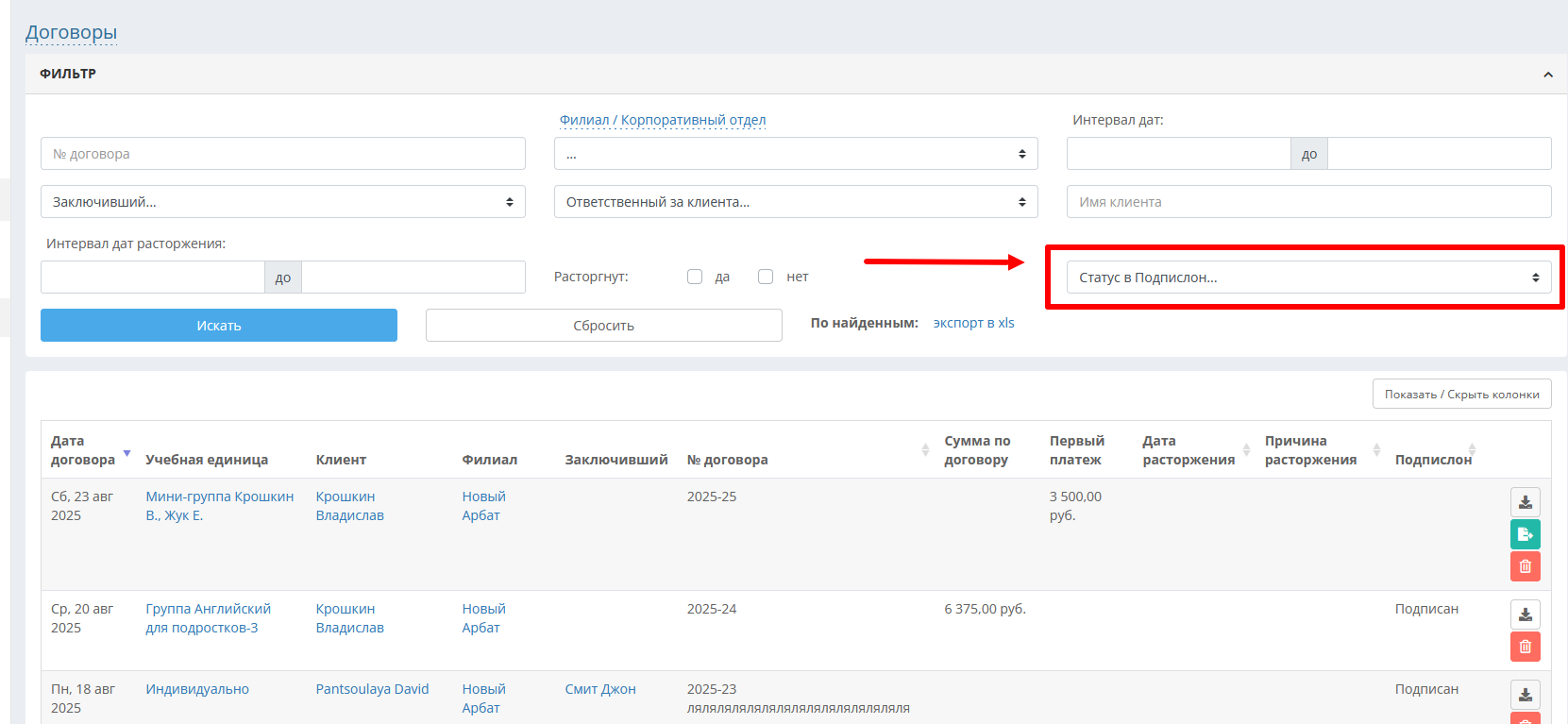Download the contract 2025-23 file

1525,695
